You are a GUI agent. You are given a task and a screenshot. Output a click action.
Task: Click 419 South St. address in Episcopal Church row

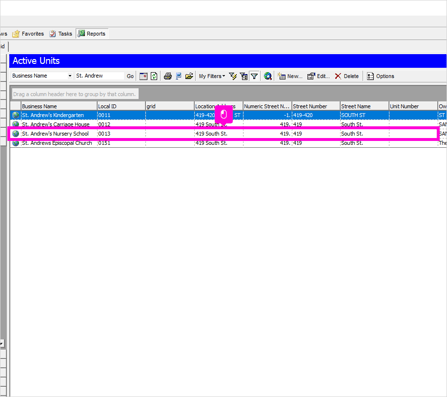click(x=218, y=143)
